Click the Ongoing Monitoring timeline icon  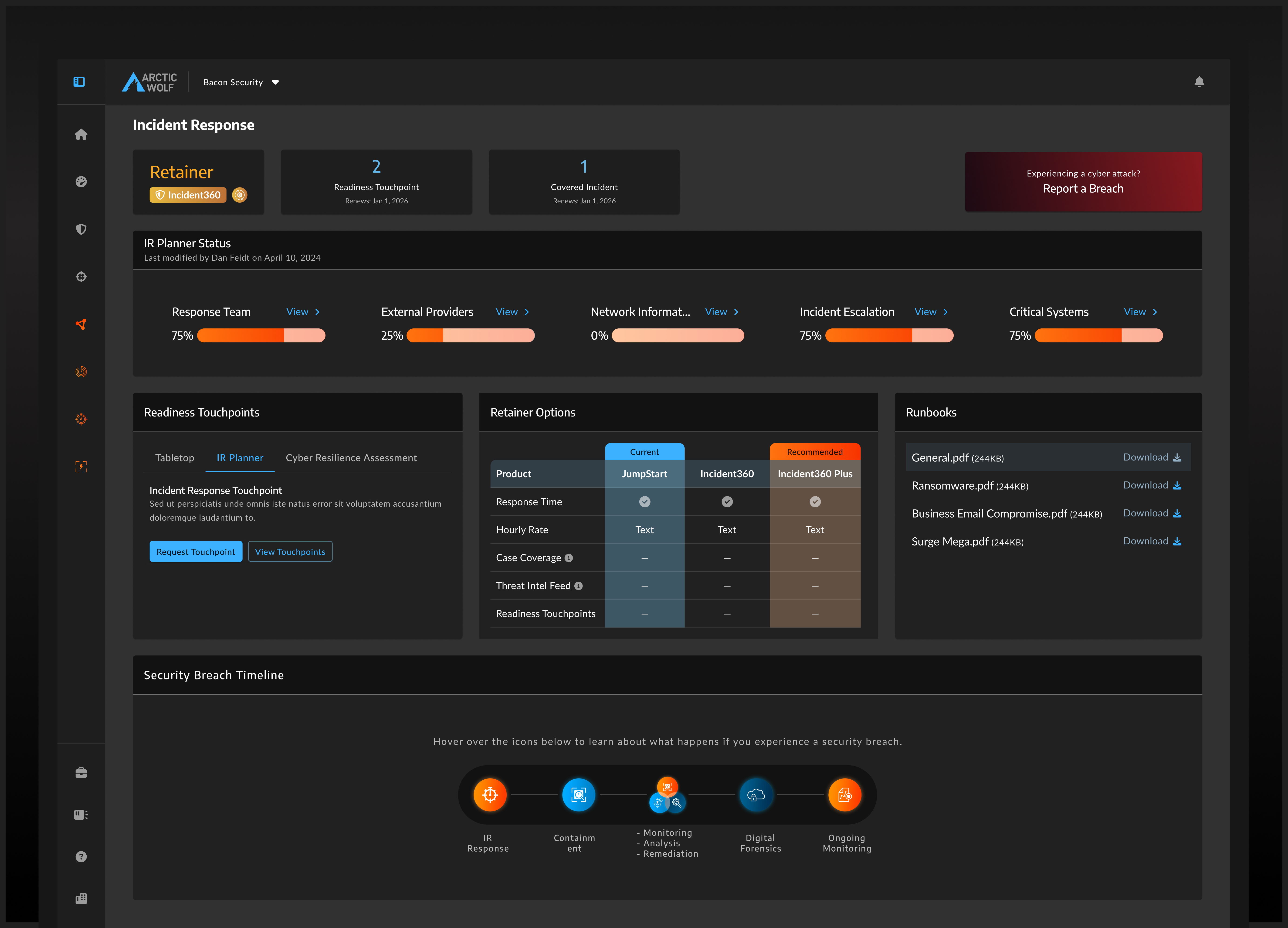click(x=844, y=795)
